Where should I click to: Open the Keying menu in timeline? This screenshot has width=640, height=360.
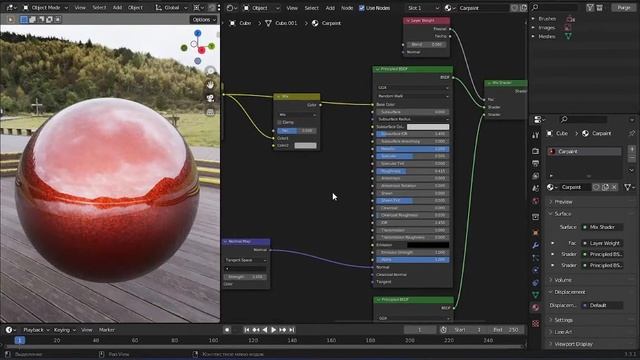pos(64,330)
